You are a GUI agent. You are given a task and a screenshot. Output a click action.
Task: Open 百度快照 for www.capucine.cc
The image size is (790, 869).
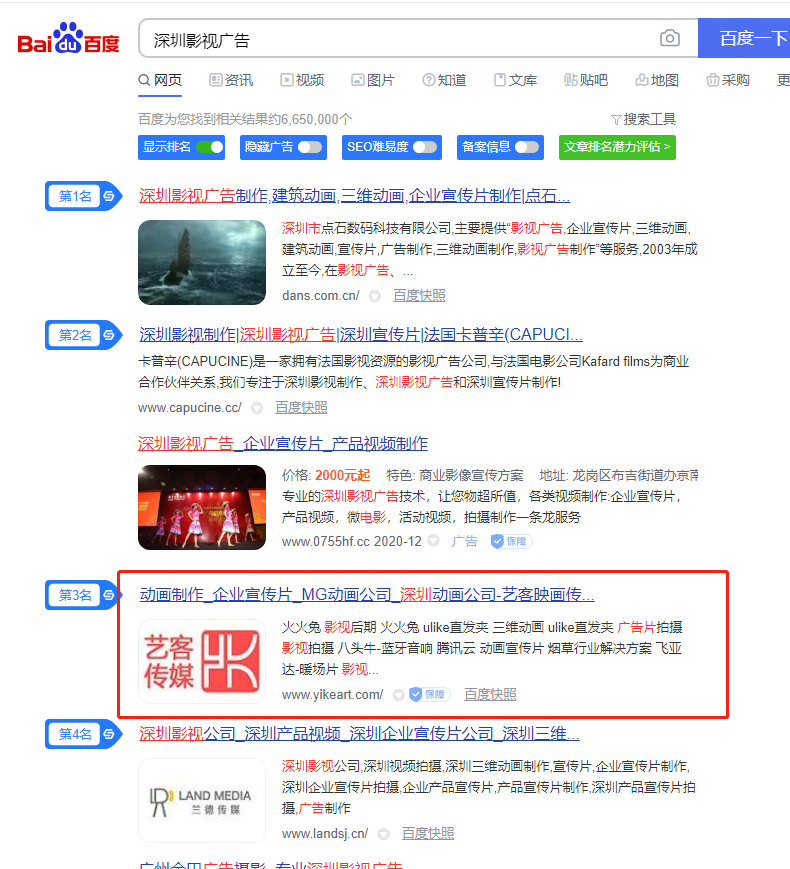coord(301,408)
